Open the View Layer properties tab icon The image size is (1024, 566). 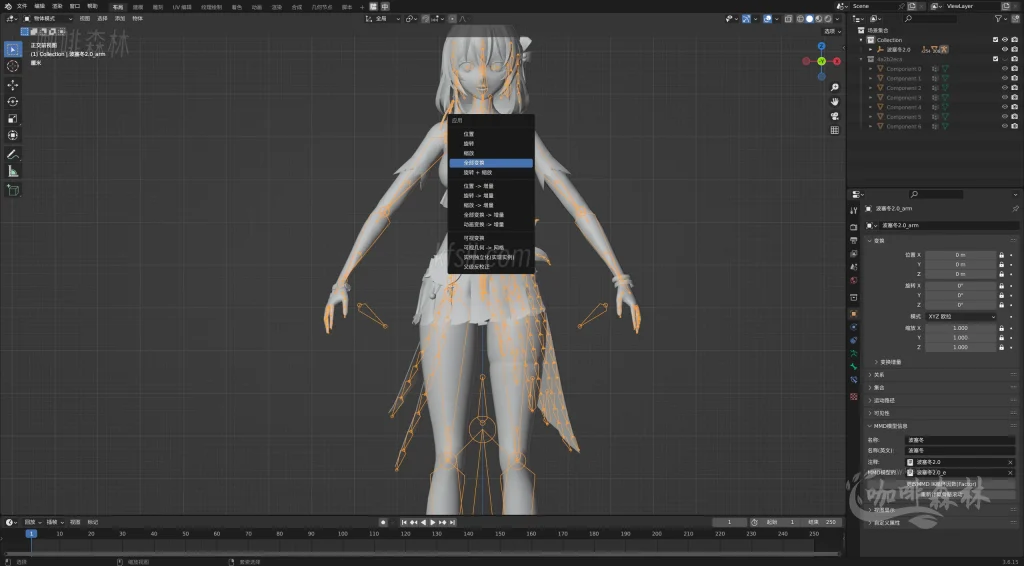(854, 254)
